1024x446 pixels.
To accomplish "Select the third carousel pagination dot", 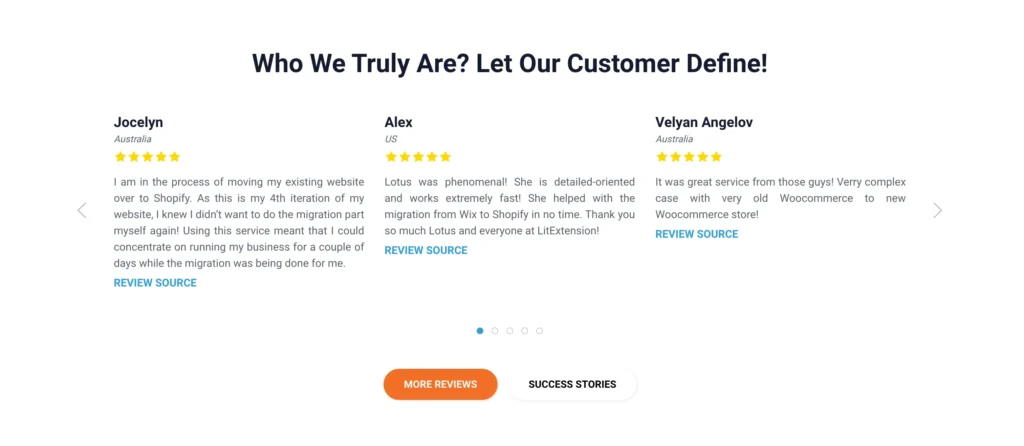I will (510, 330).
